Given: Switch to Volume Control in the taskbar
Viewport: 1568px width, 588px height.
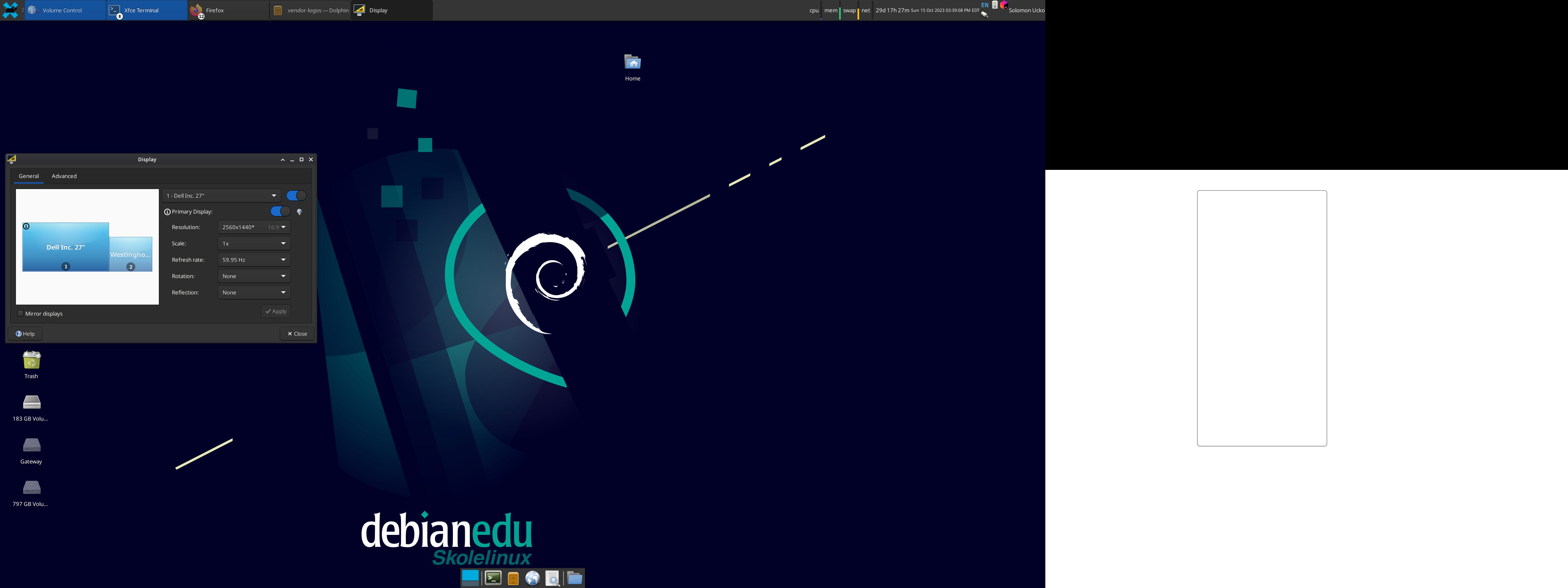Looking at the screenshot, I should point(66,10).
